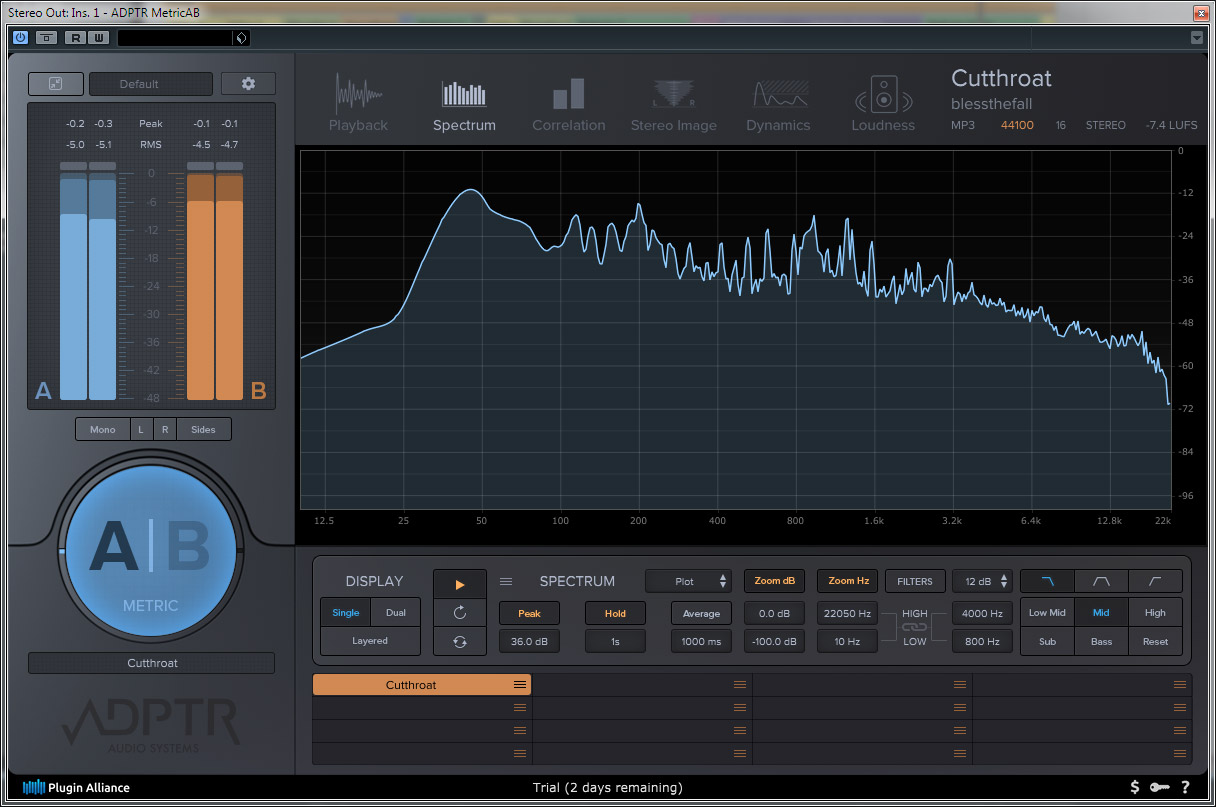
Task: Open the Cutthroat track slot menu icon
Action: click(520, 685)
